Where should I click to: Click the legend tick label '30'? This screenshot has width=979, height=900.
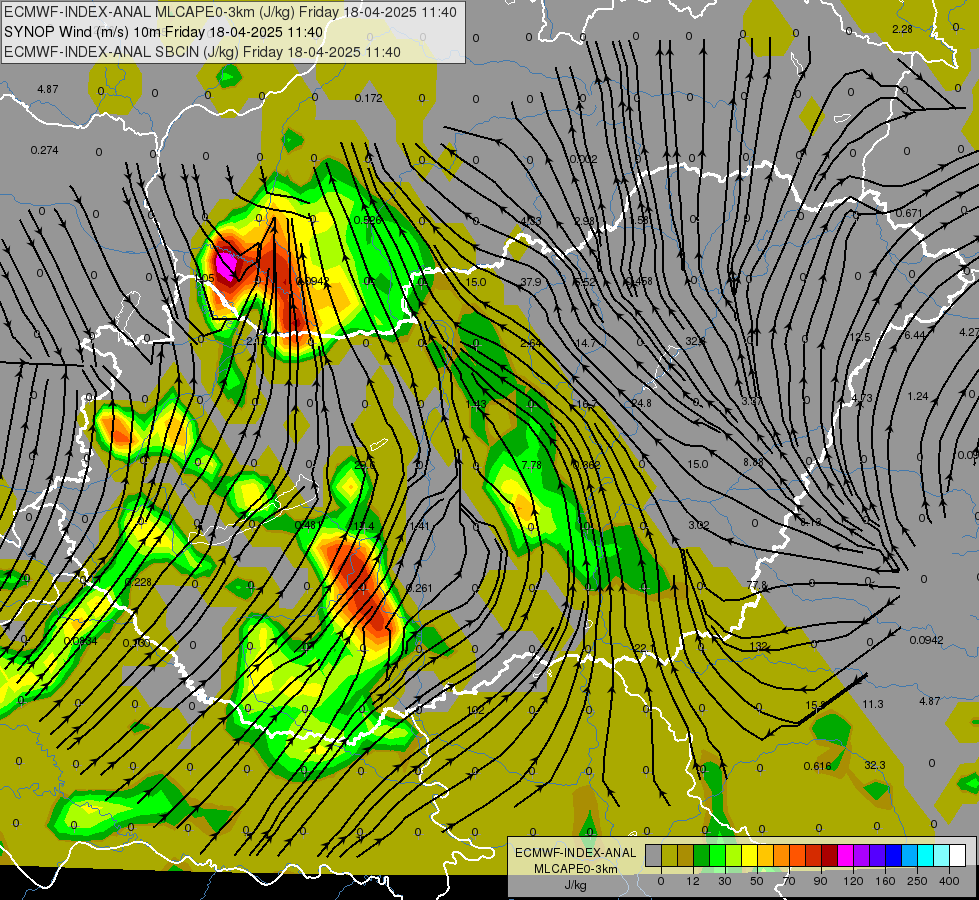[725, 881]
